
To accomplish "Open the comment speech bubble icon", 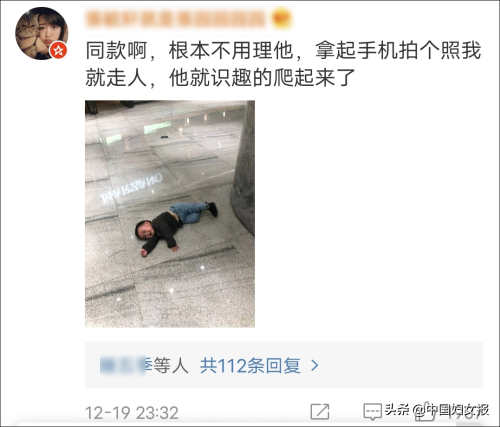I will click(372, 412).
